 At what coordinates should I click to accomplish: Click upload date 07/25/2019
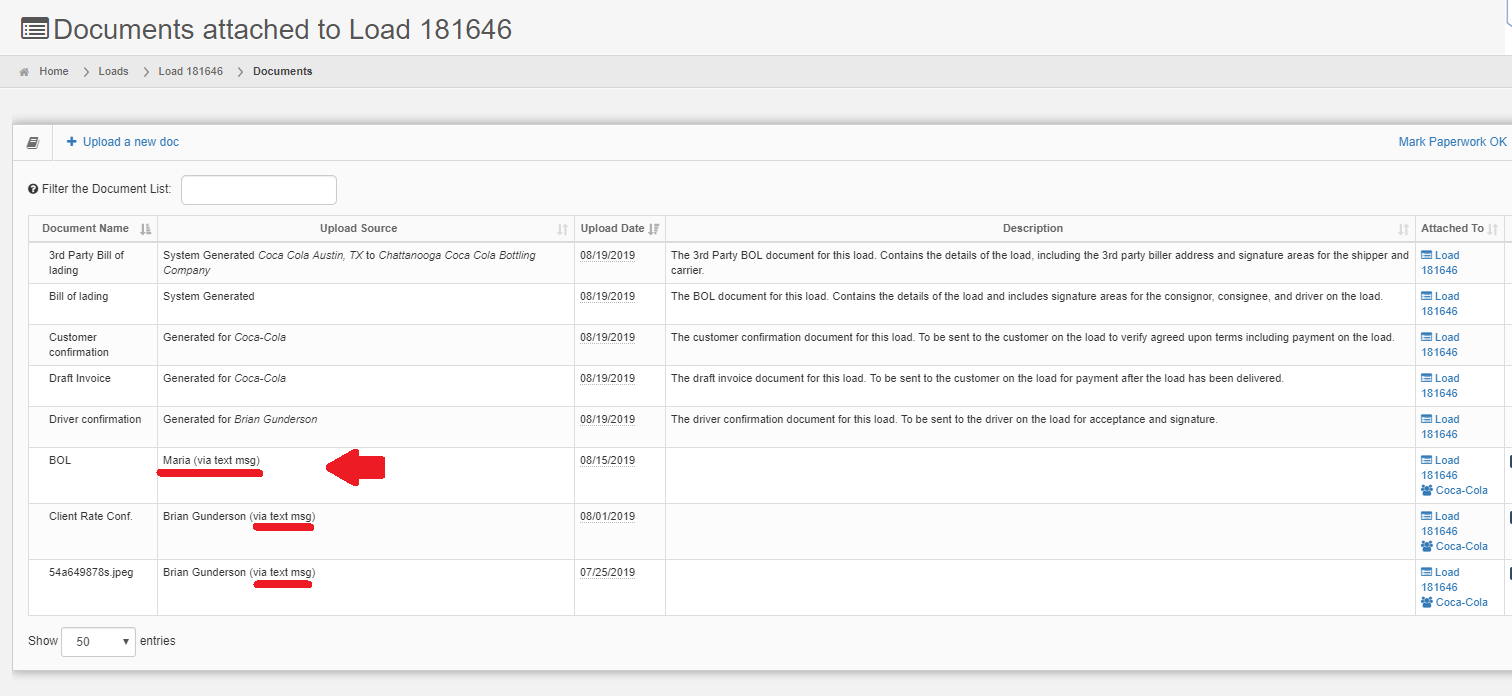click(x=608, y=573)
